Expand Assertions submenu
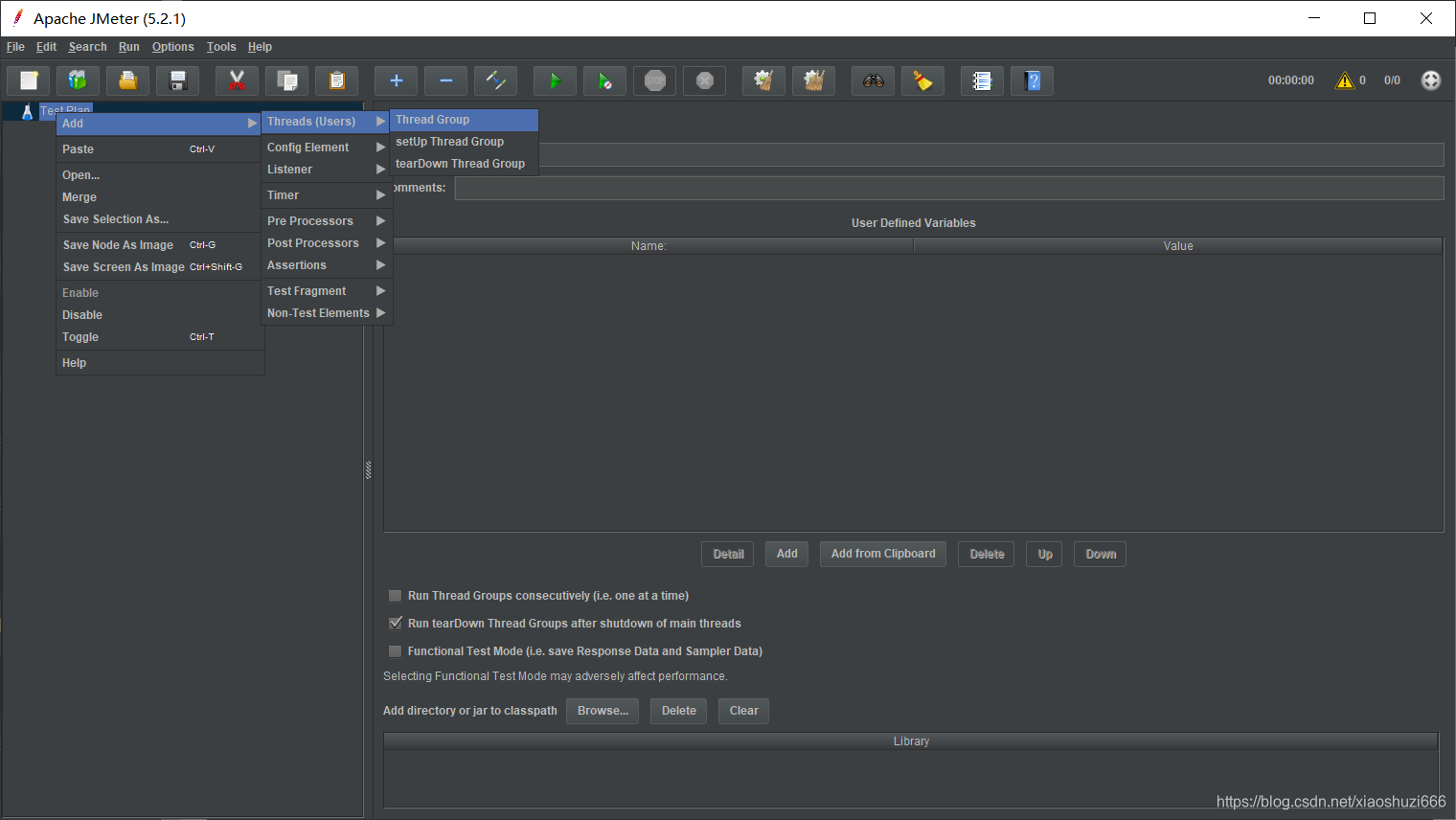 click(326, 265)
